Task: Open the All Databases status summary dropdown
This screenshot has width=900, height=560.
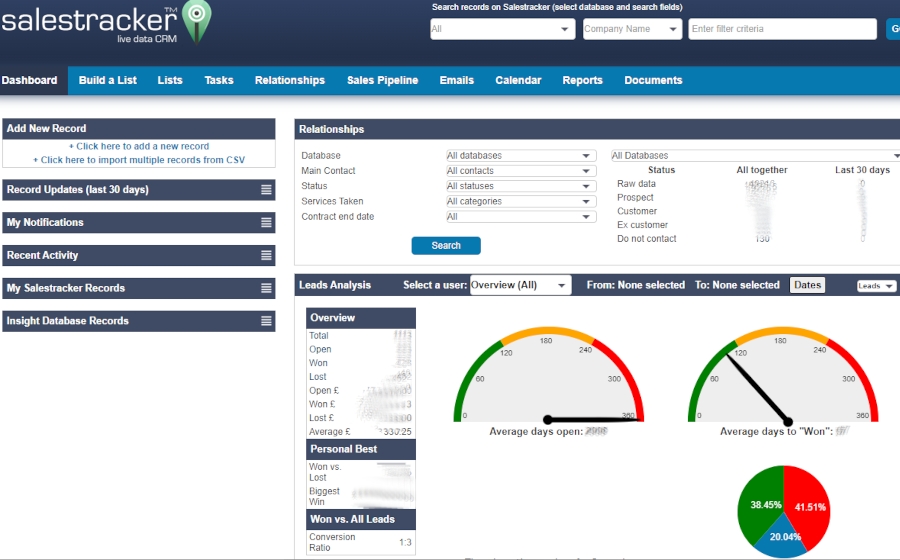Action: (755, 155)
